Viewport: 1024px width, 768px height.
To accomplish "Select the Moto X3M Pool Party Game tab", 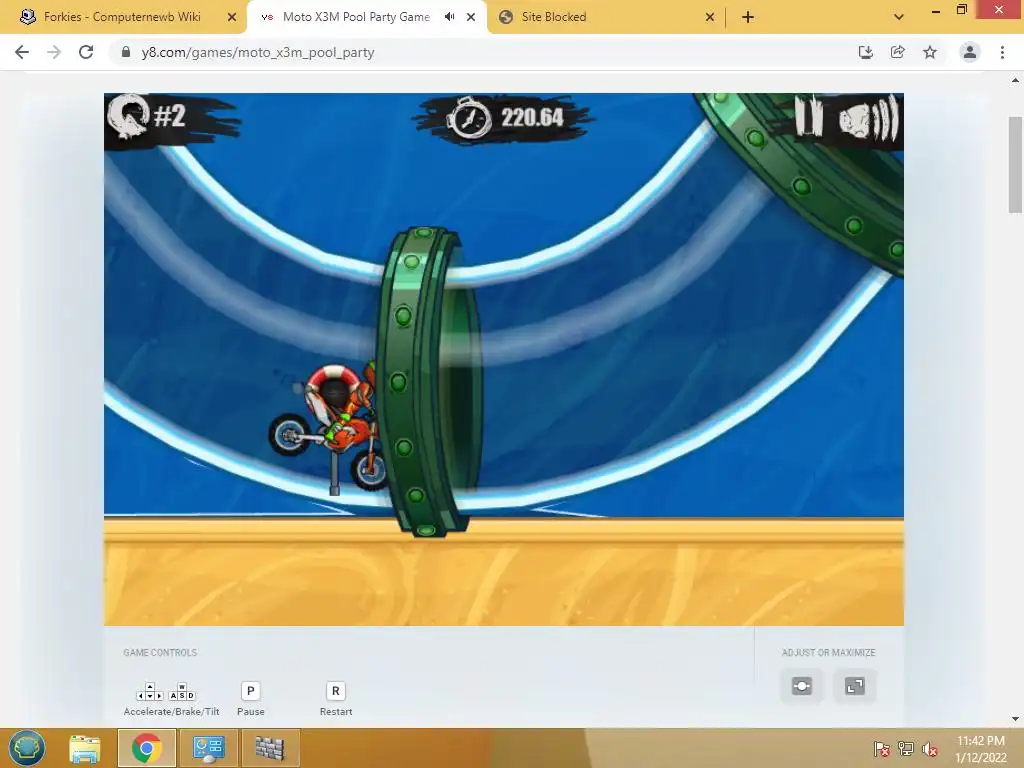I will click(356, 17).
